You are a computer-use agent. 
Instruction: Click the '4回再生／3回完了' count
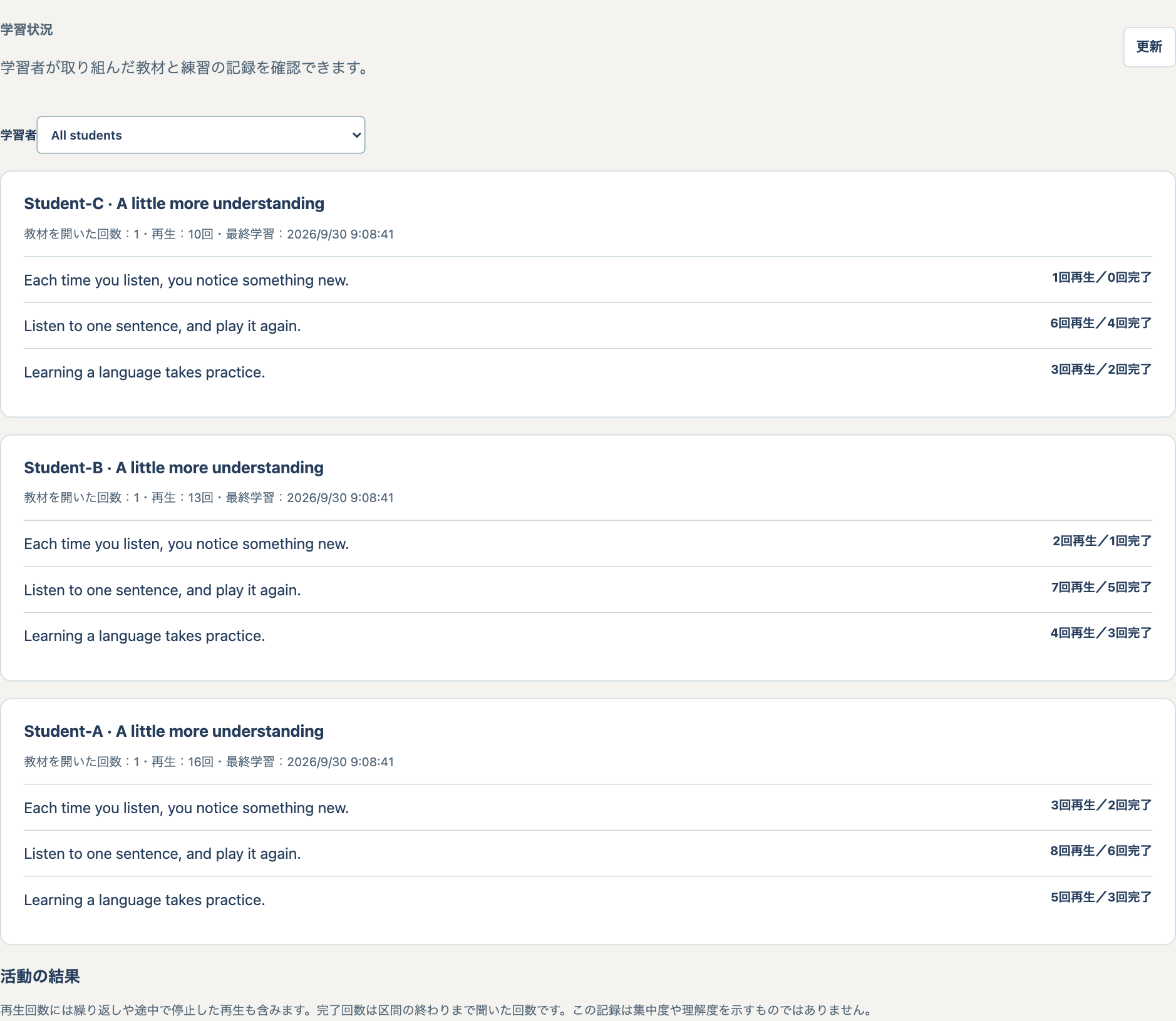(x=1101, y=633)
